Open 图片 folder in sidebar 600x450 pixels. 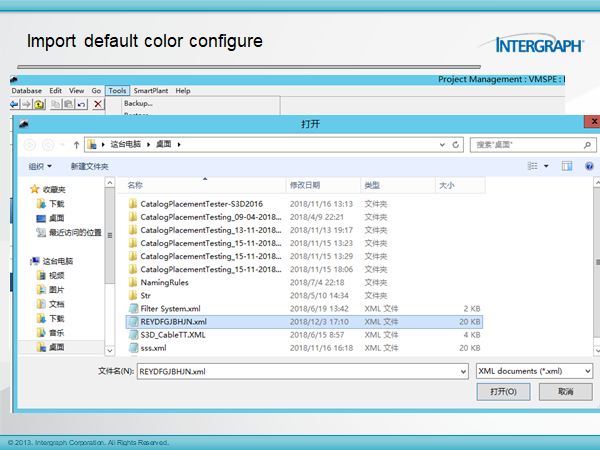[51, 290]
